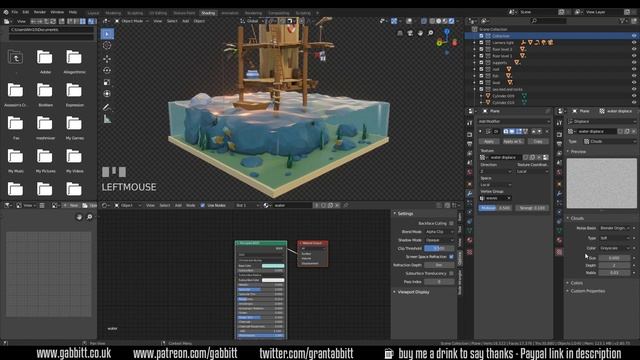The height and width of the screenshot is (360, 640).
Task: Click the image editor zoom magnifier icon
Action: tap(89, 217)
